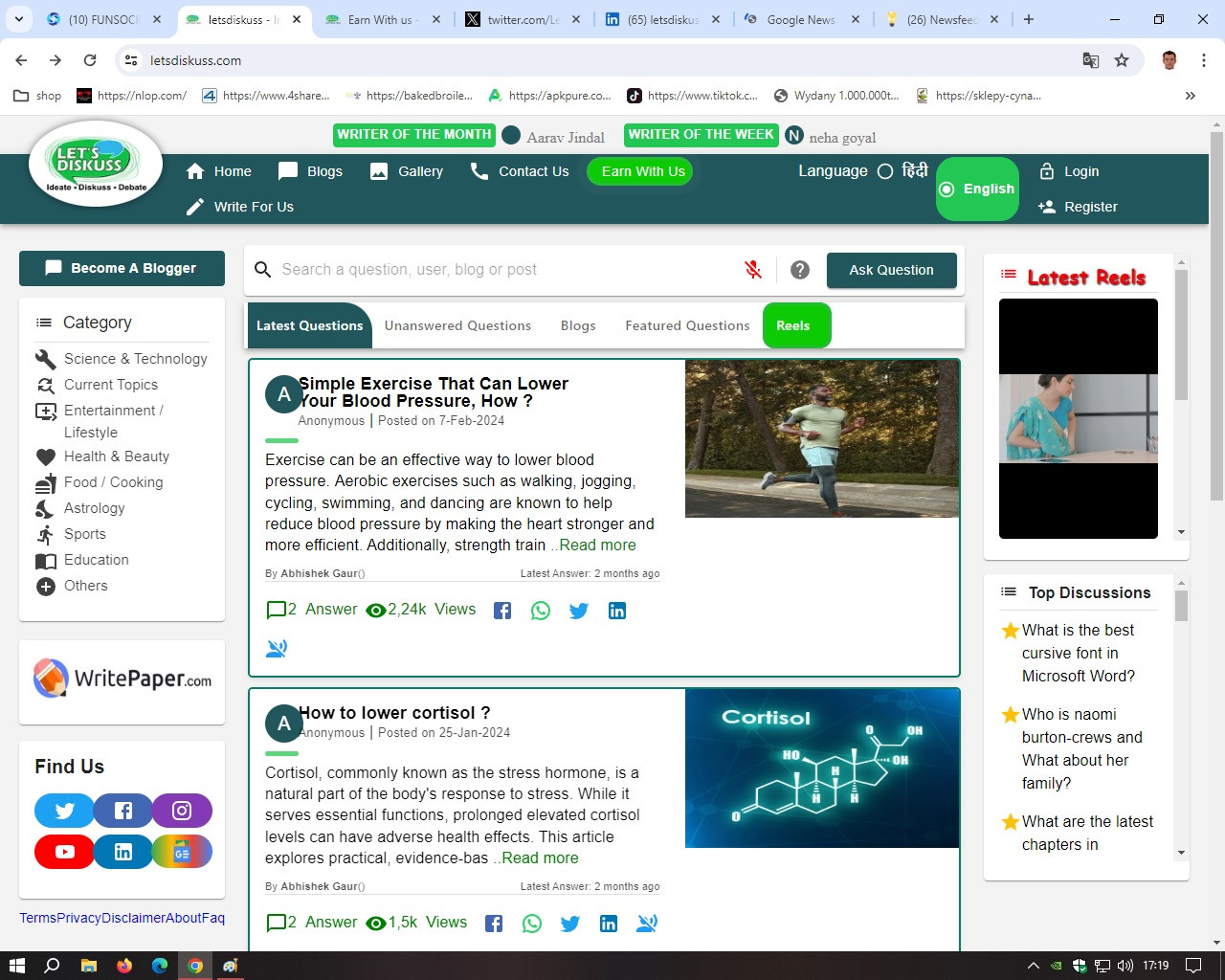The height and width of the screenshot is (980, 1225).
Task: Click the Become A Blogger button
Action: 122,268
